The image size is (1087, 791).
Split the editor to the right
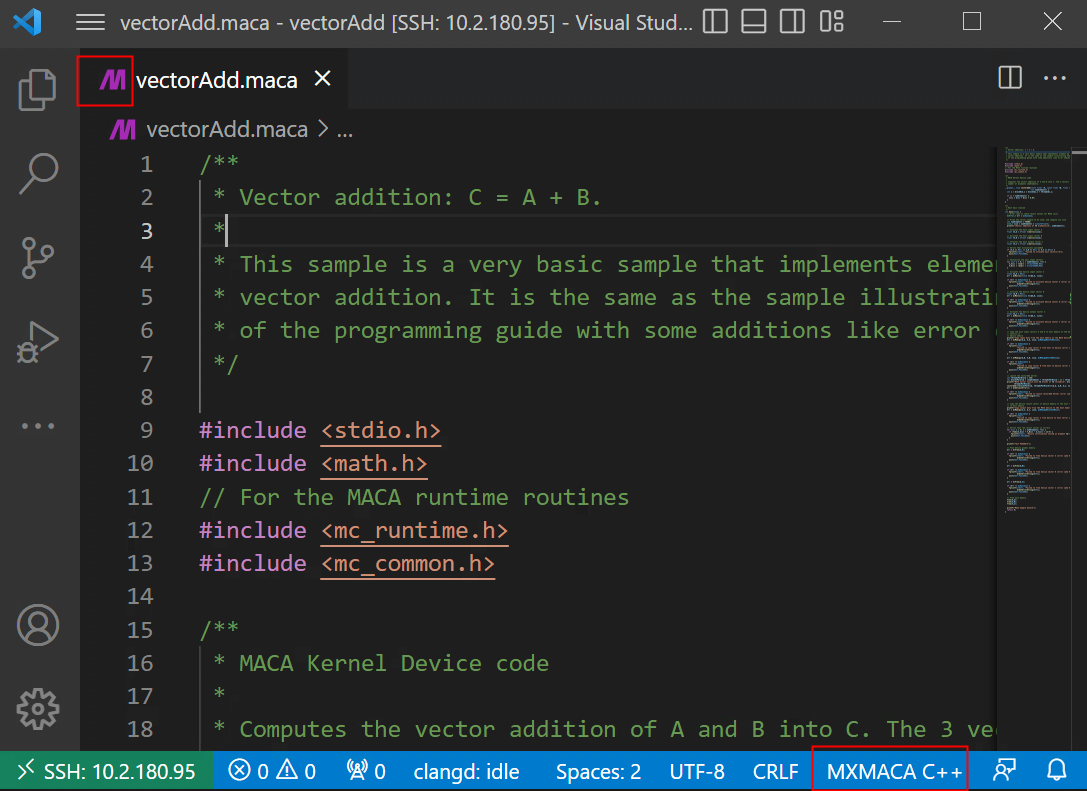[1010, 78]
